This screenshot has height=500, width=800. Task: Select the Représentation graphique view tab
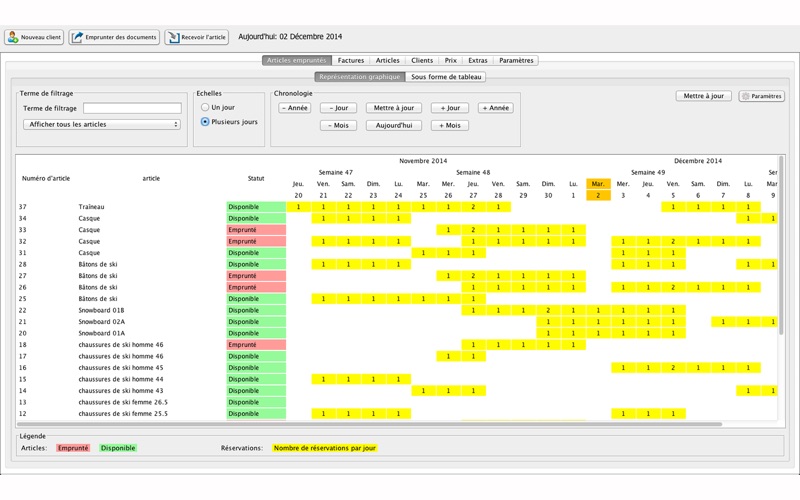click(x=360, y=77)
